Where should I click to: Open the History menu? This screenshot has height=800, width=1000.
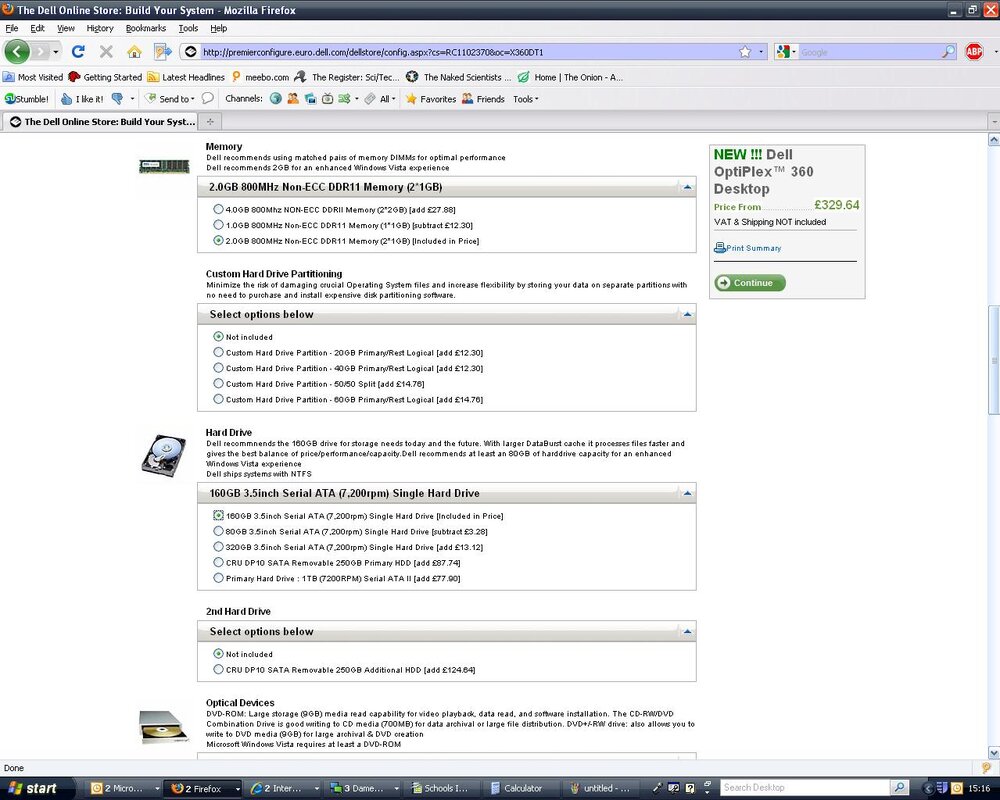99,28
